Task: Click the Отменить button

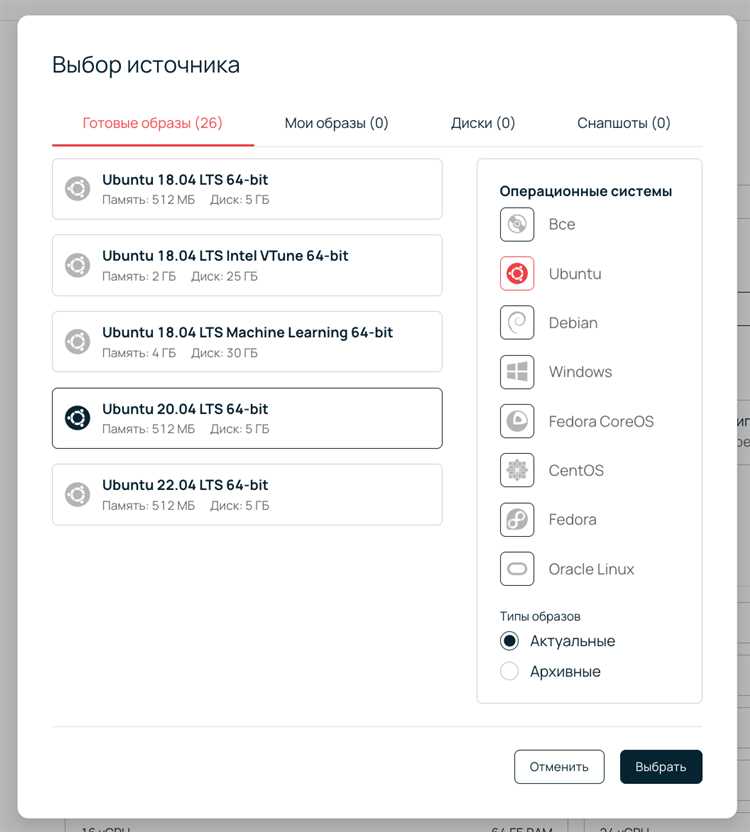Action: pos(559,767)
